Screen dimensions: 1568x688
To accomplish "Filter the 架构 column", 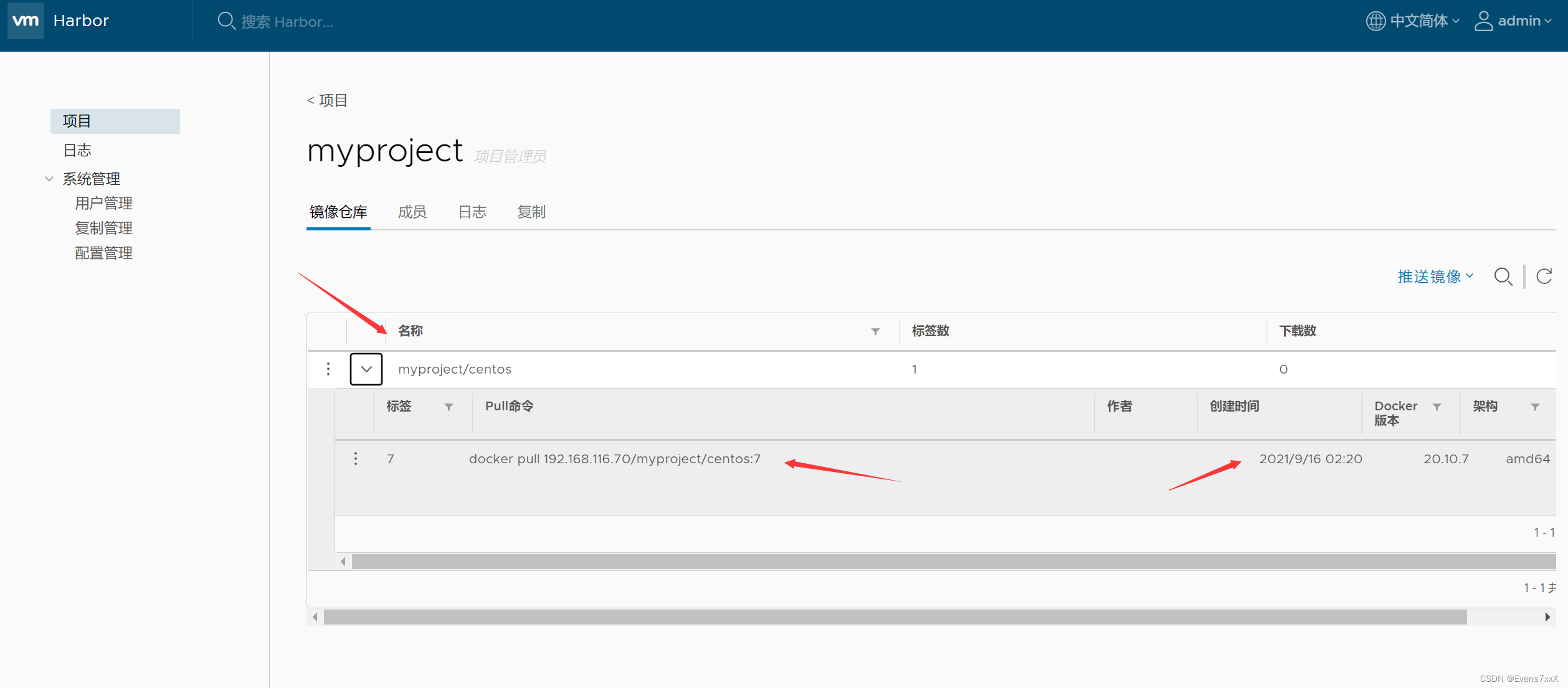I will [x=1535, y=407].
